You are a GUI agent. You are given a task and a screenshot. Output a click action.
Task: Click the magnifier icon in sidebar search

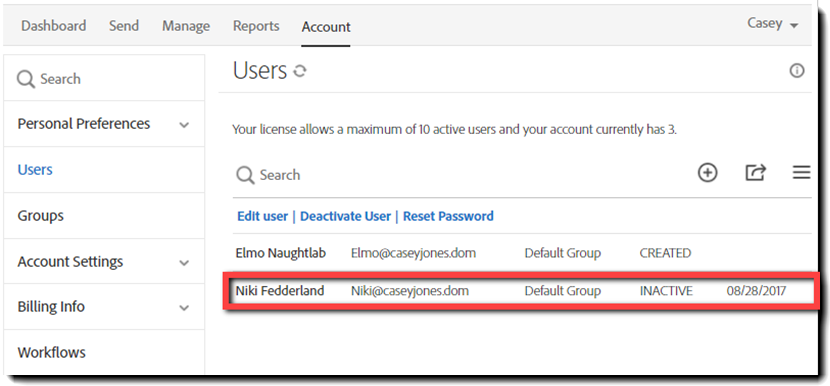click(x=25, y=79)
